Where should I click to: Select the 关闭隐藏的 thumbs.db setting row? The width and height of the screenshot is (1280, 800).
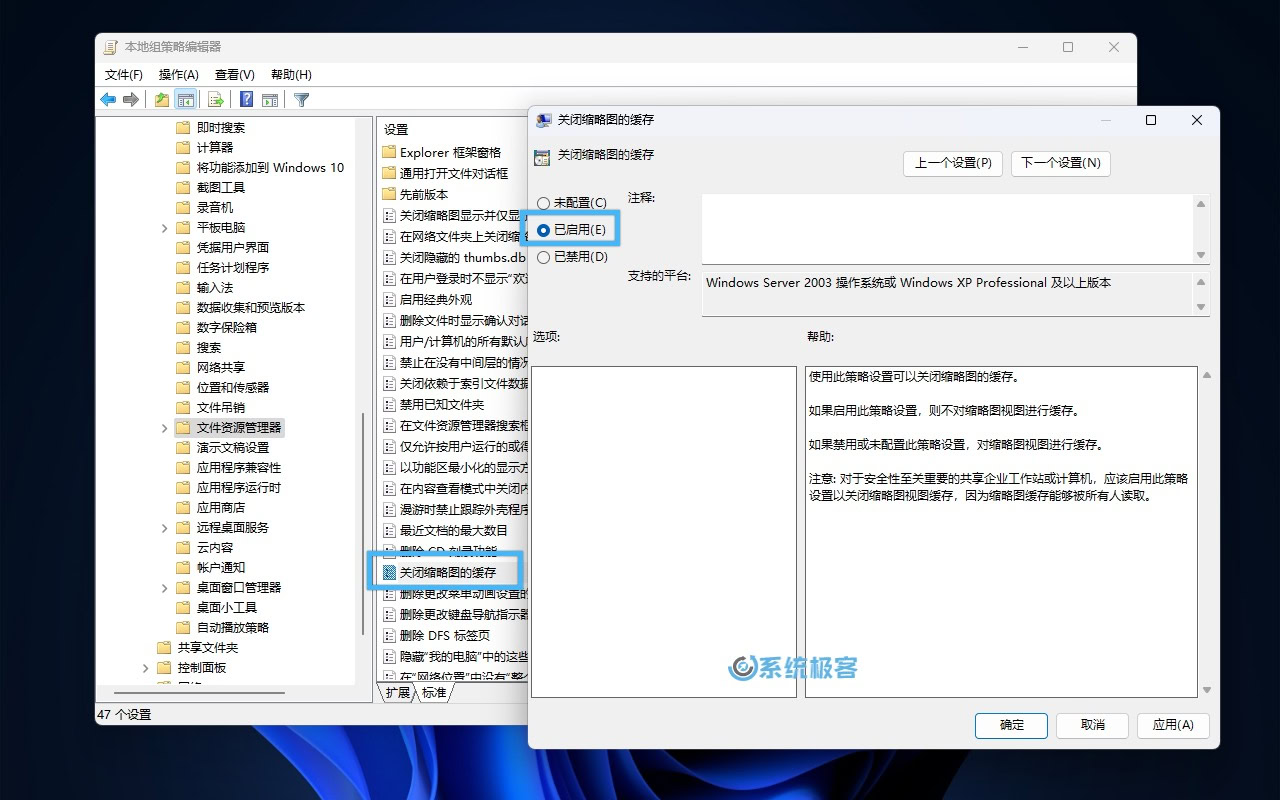coord(455,257)
